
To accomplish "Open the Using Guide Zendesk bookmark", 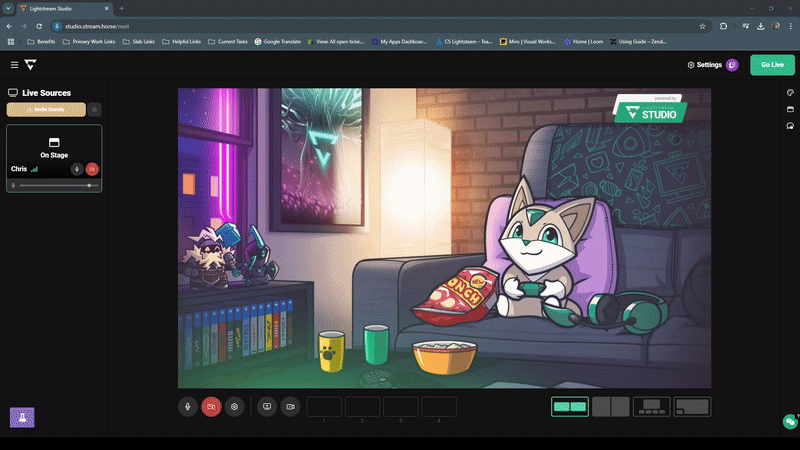I will (638, 42).
